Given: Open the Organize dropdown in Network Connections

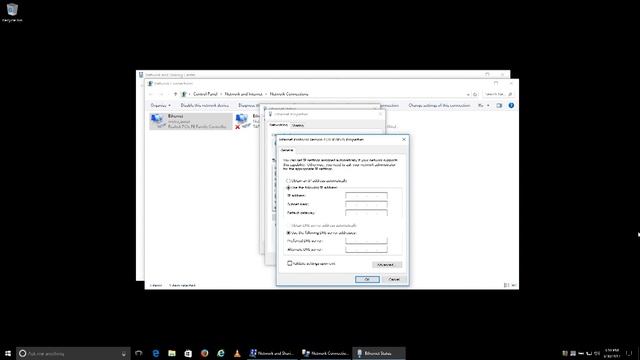Looking at the screenshot, I should click(x=160, y=105).
